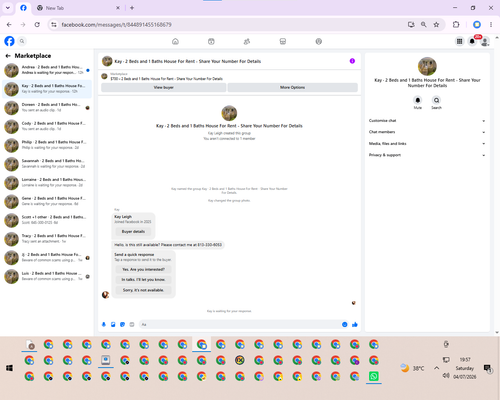This screenshot has height=400, width=500.
Task: Open Cody's conversation in the list
Action: point(47,126)
